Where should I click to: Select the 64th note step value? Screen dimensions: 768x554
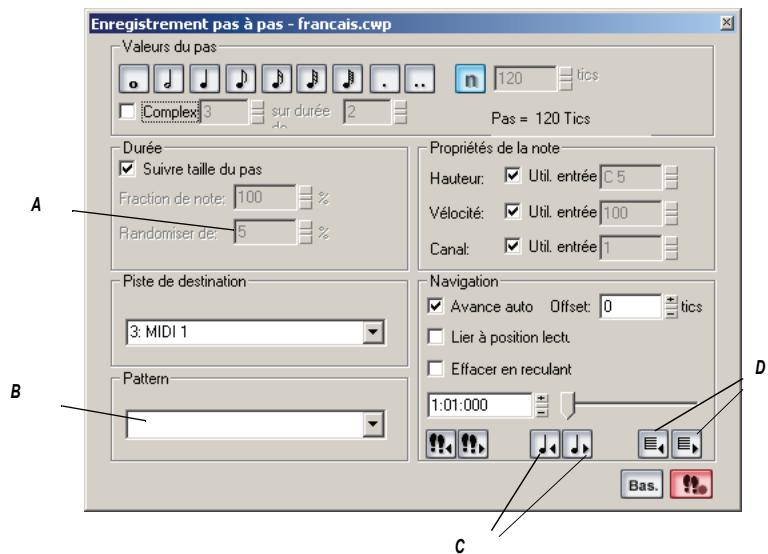348,79
